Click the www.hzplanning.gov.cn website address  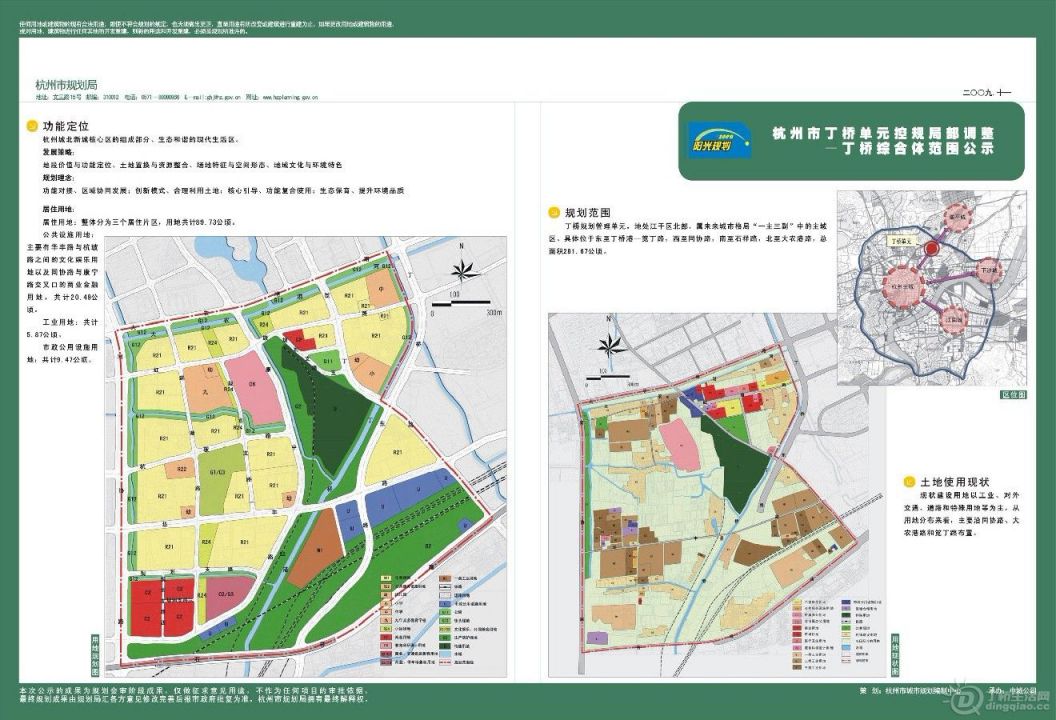[288, 98]
